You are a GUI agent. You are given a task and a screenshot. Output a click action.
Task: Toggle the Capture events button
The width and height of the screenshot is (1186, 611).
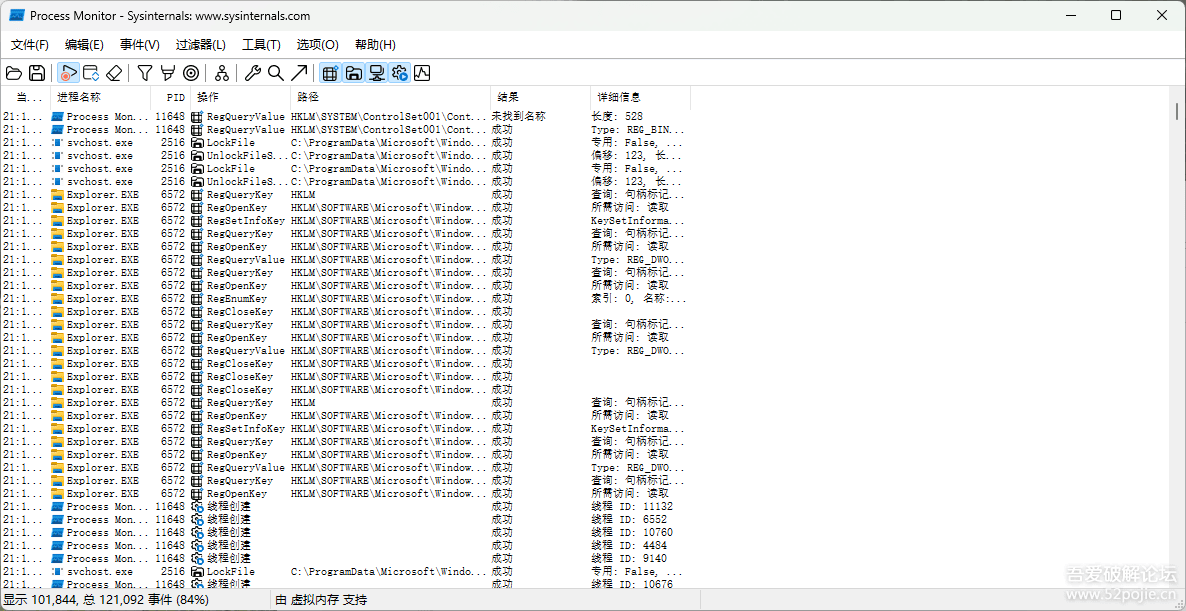coord(68,73)
